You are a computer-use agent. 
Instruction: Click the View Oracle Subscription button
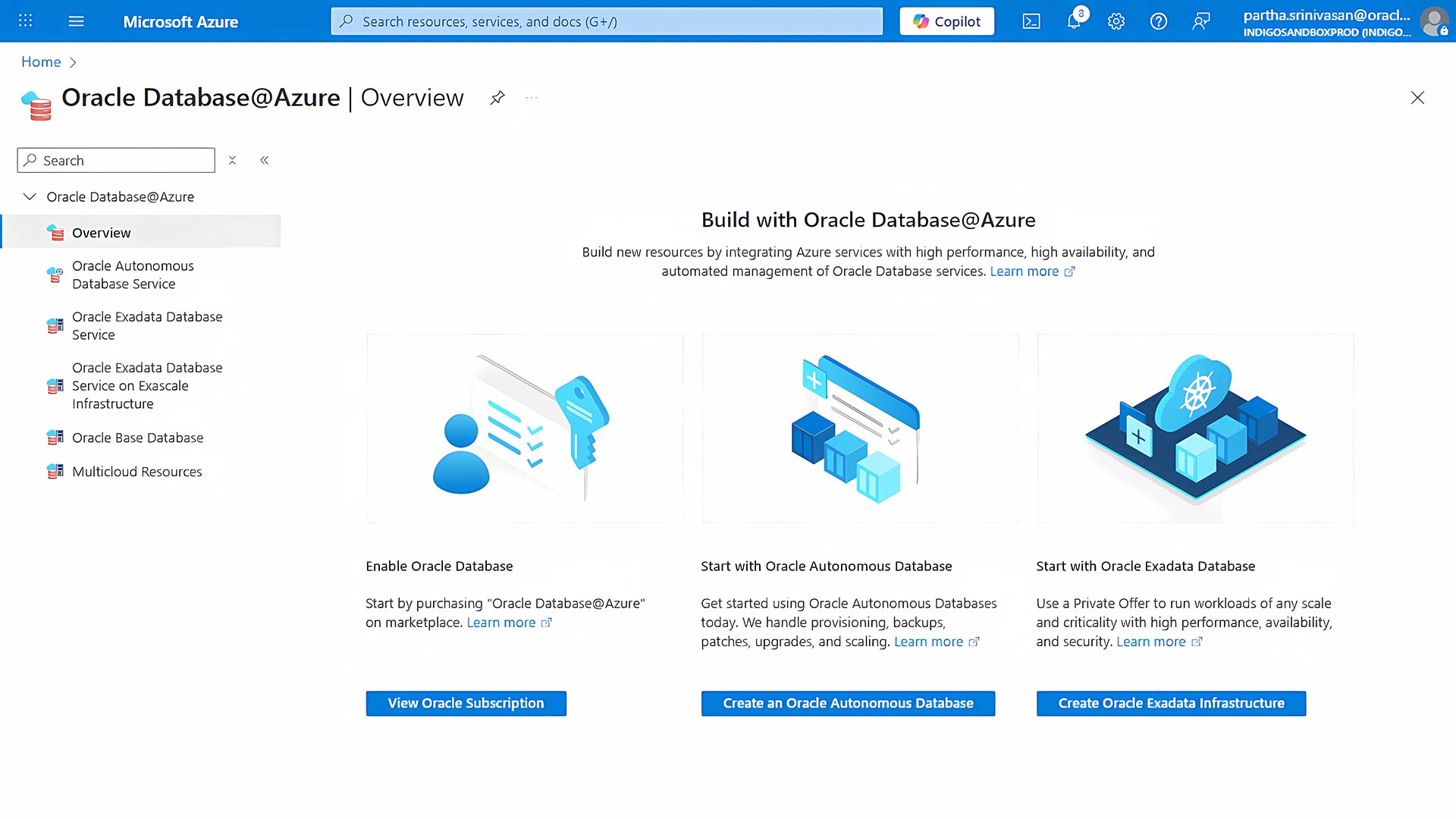pos(466,703)
